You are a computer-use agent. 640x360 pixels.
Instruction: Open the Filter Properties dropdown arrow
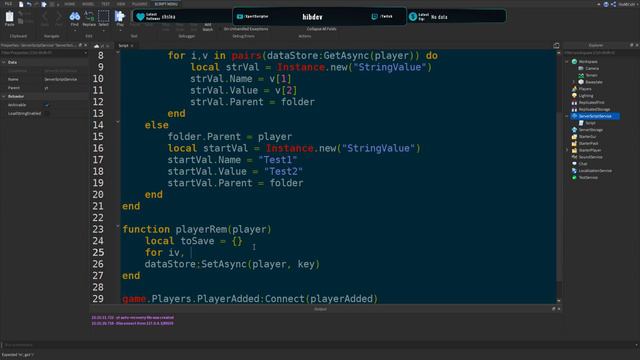point(85,53)
